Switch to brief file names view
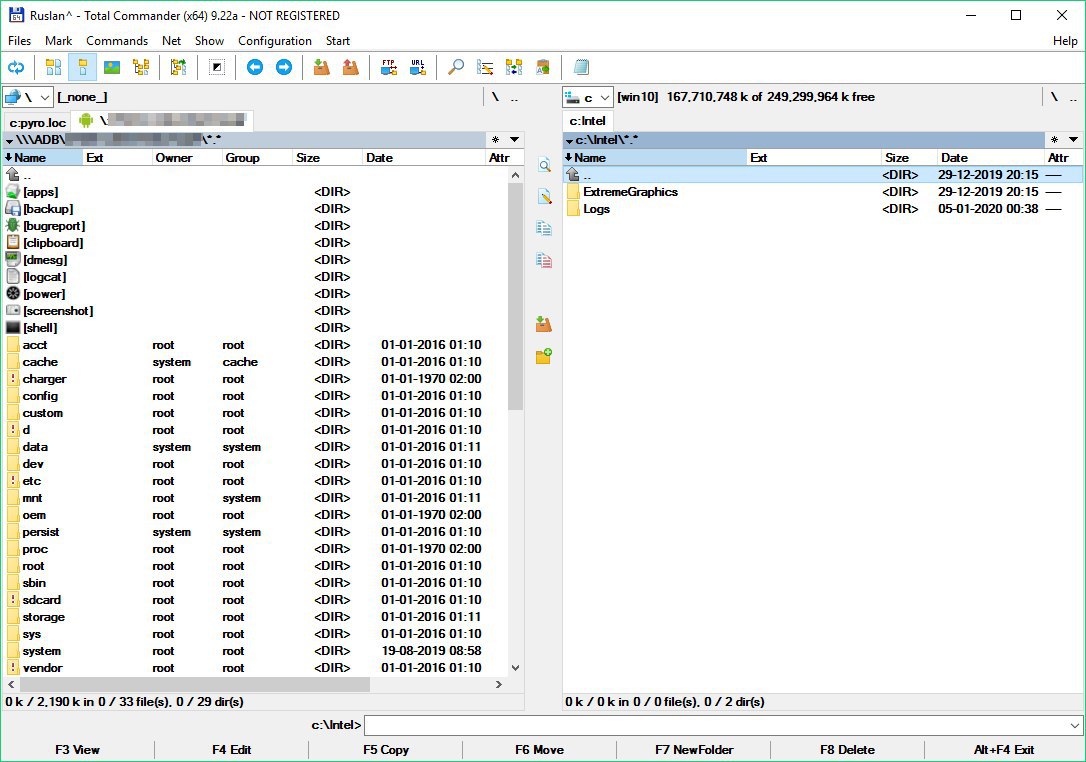The image size is (1086, 762). pos(53,67)
